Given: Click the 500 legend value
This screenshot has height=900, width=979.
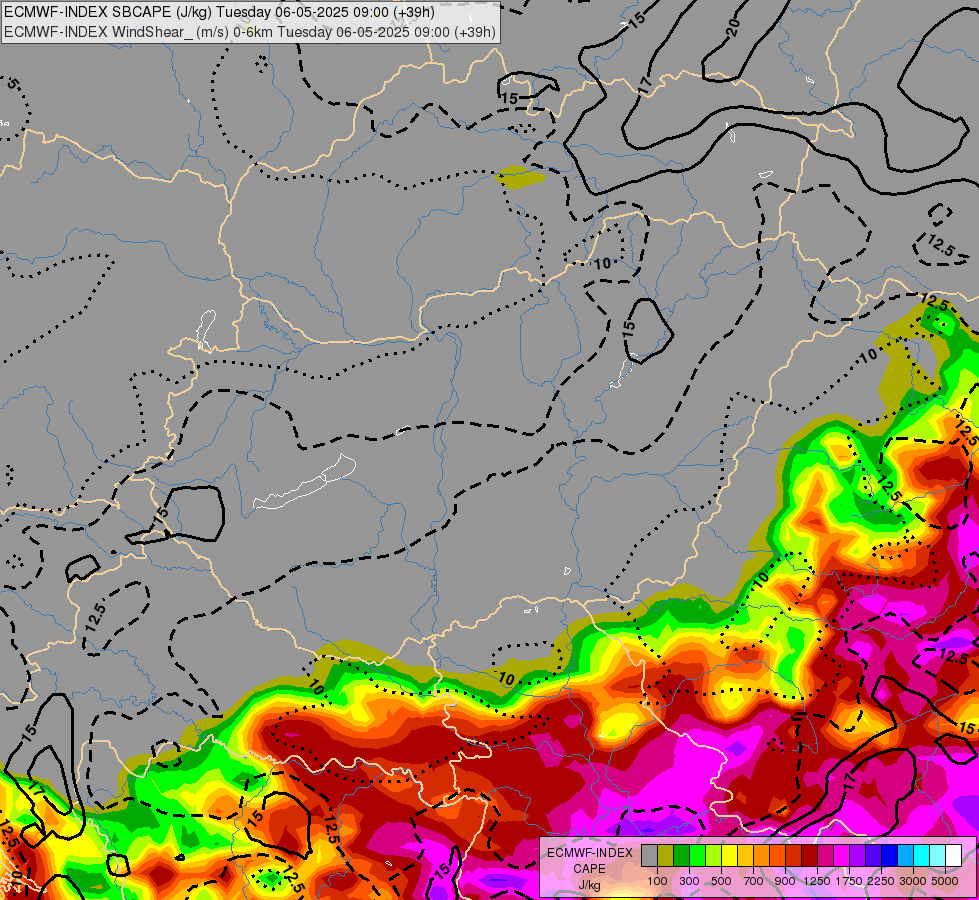Looking at the screenshot, I should point(721,881).
